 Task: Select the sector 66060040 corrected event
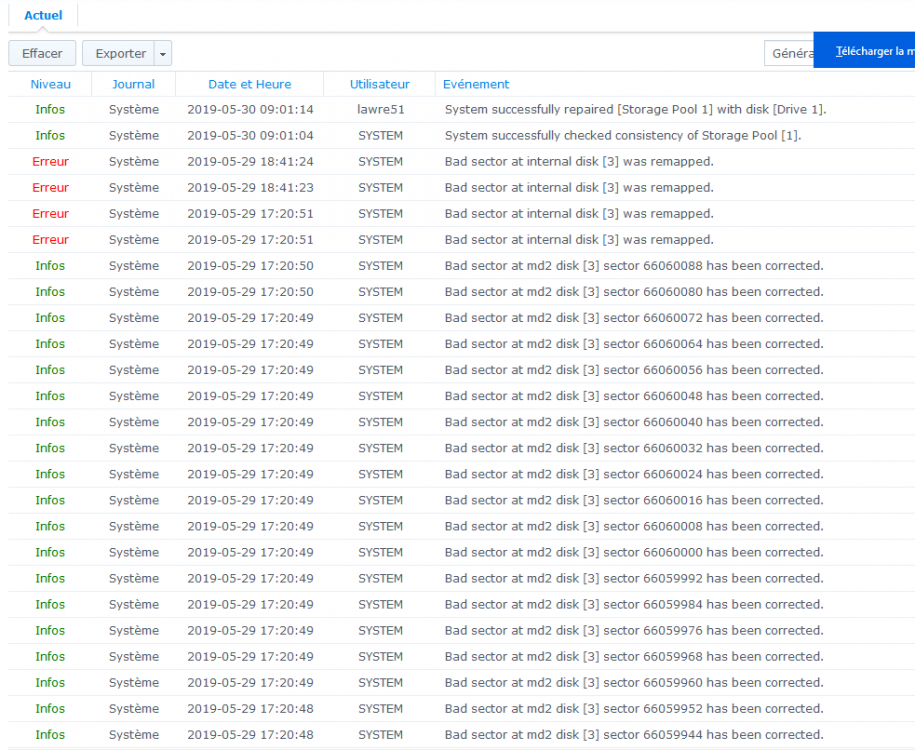pos(462,422)
